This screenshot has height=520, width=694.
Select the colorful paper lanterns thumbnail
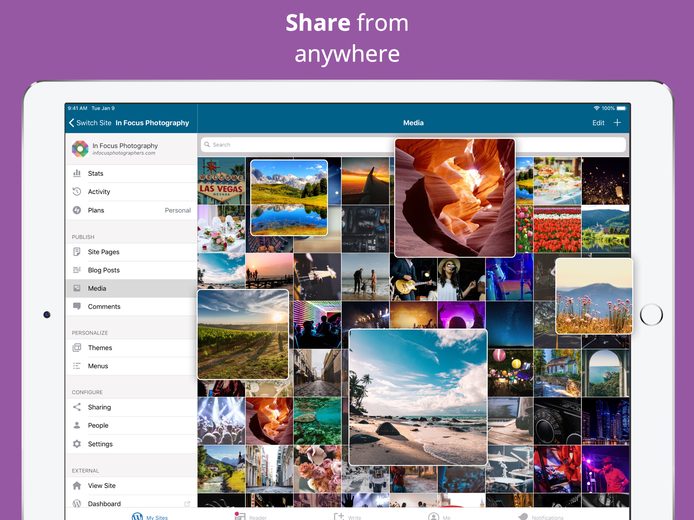tap(510, 373)
